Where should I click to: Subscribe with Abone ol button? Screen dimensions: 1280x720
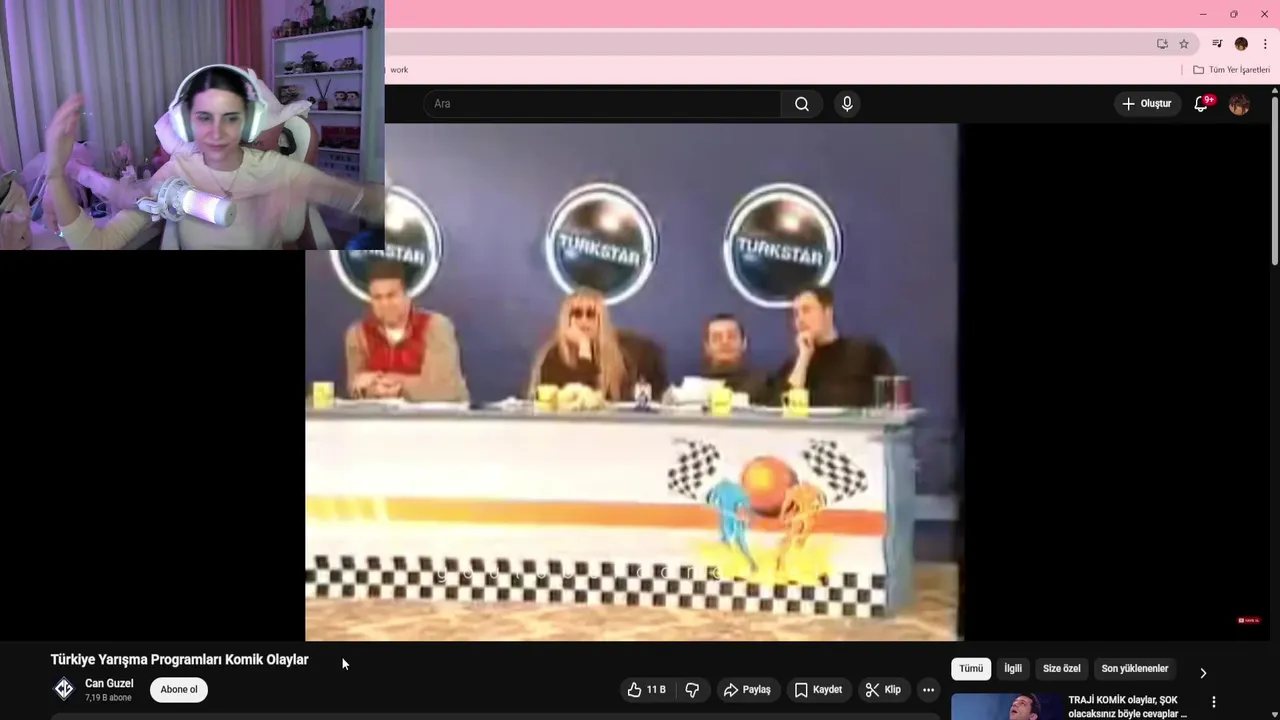click(x=179, y=690)
